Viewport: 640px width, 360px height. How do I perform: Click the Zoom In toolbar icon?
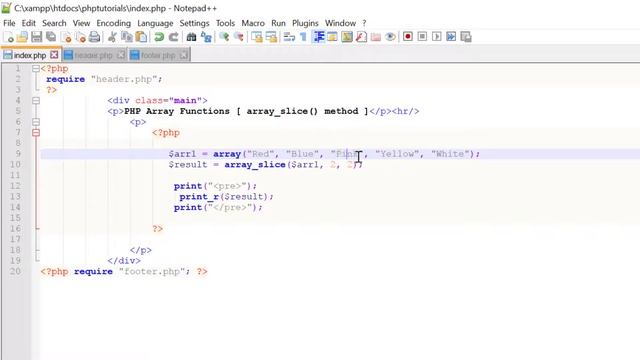pyautogui.click(x=224, y=37)
